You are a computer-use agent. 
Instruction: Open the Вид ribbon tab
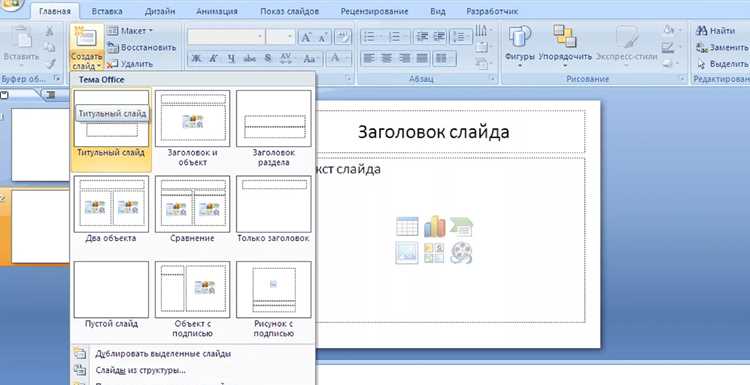438,11
